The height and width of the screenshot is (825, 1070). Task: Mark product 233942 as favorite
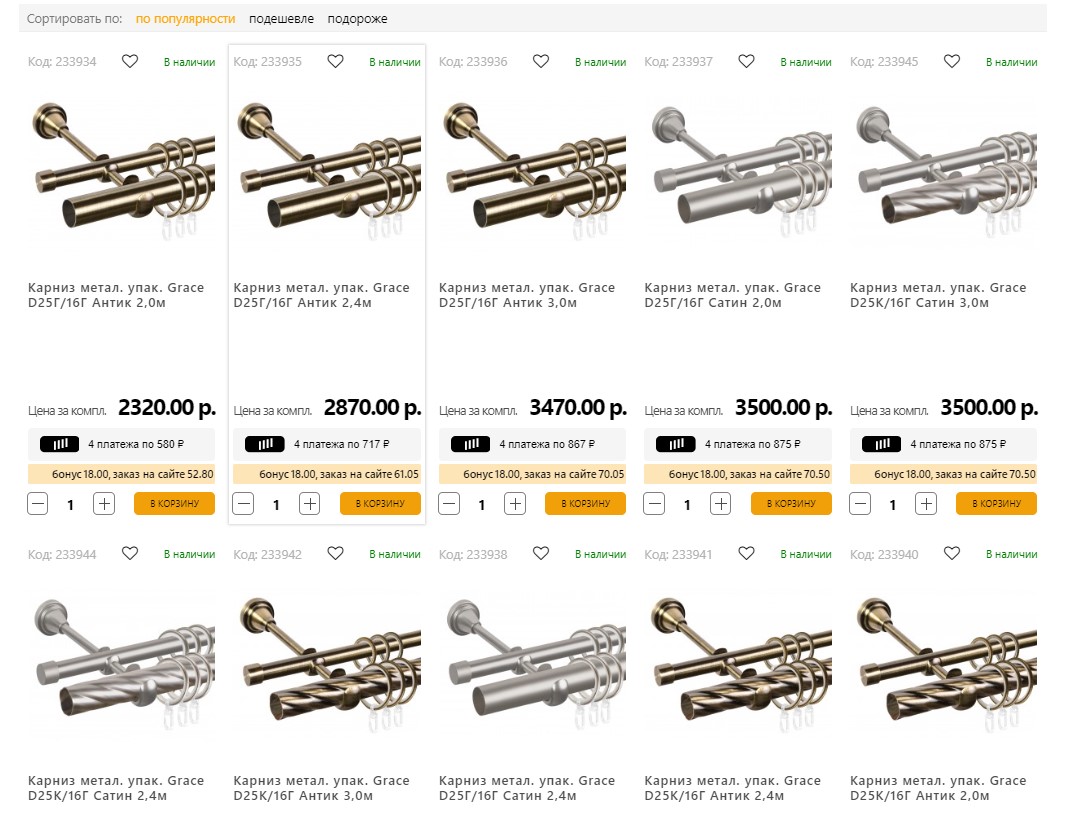(335, 553)
